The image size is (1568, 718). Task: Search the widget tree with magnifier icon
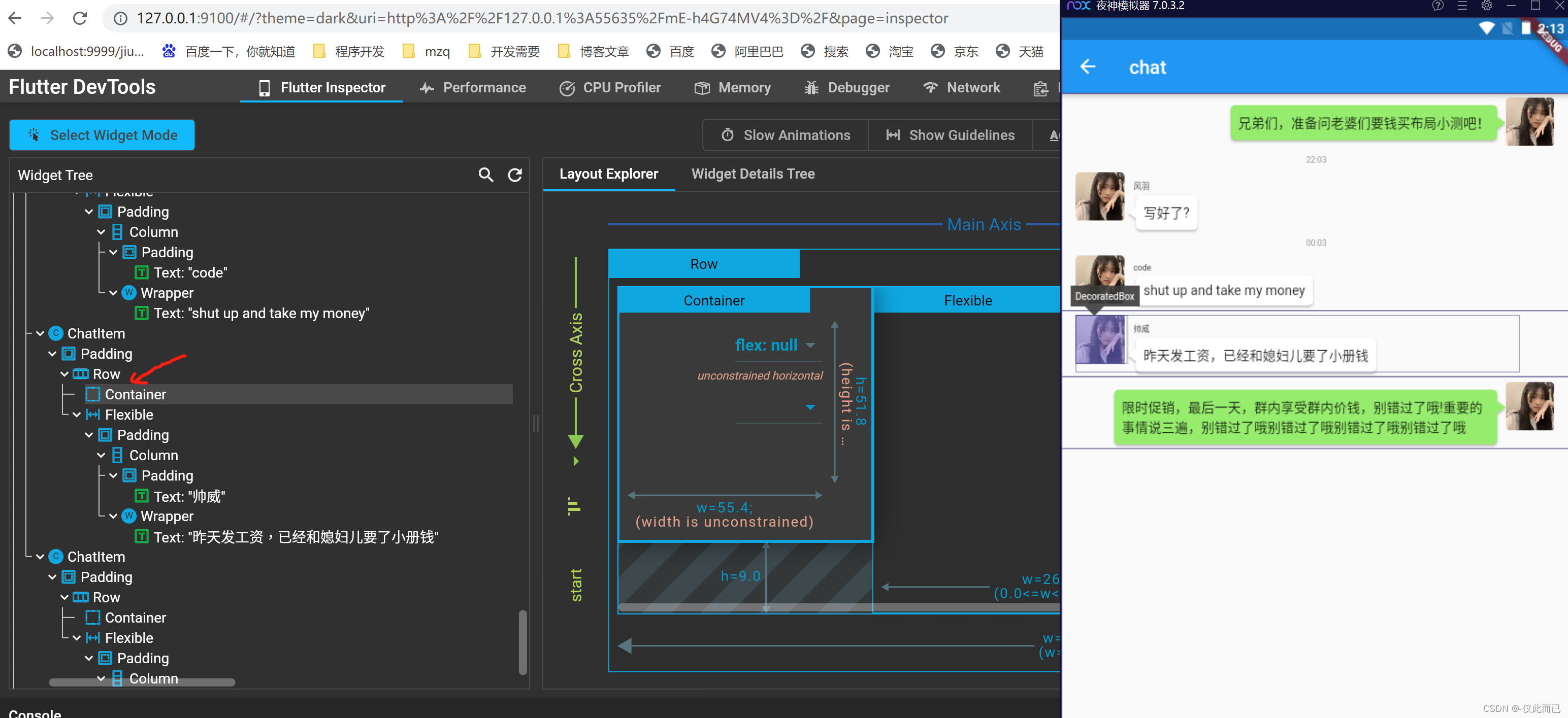(x=485, y=175)
